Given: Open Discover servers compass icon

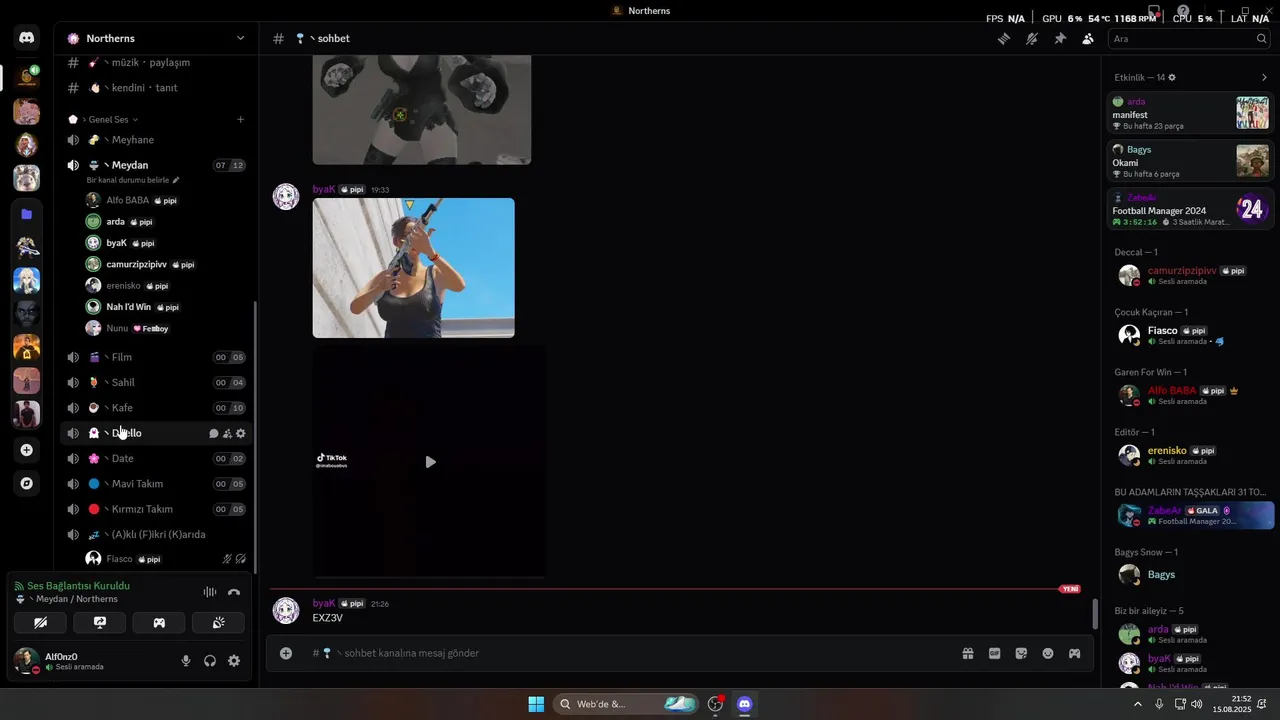Looking at the screenshot, I should click(27, 483).
